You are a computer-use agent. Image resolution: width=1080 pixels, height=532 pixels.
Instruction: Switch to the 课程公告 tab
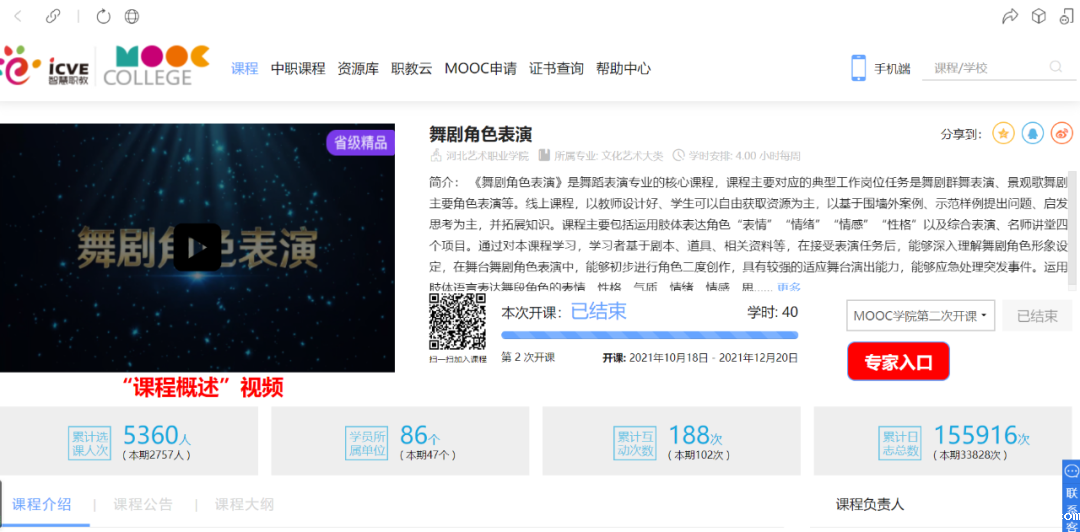[x=143, y=504]
